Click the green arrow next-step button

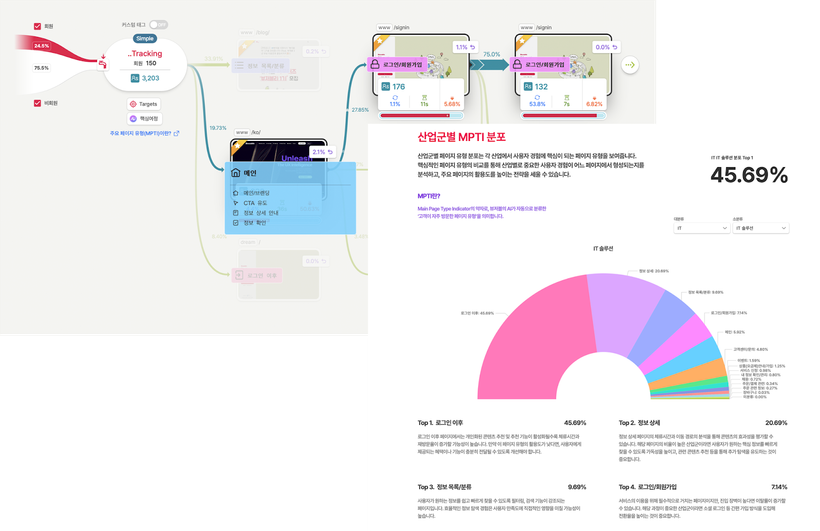pyautogui.click(x=629, y=64)
